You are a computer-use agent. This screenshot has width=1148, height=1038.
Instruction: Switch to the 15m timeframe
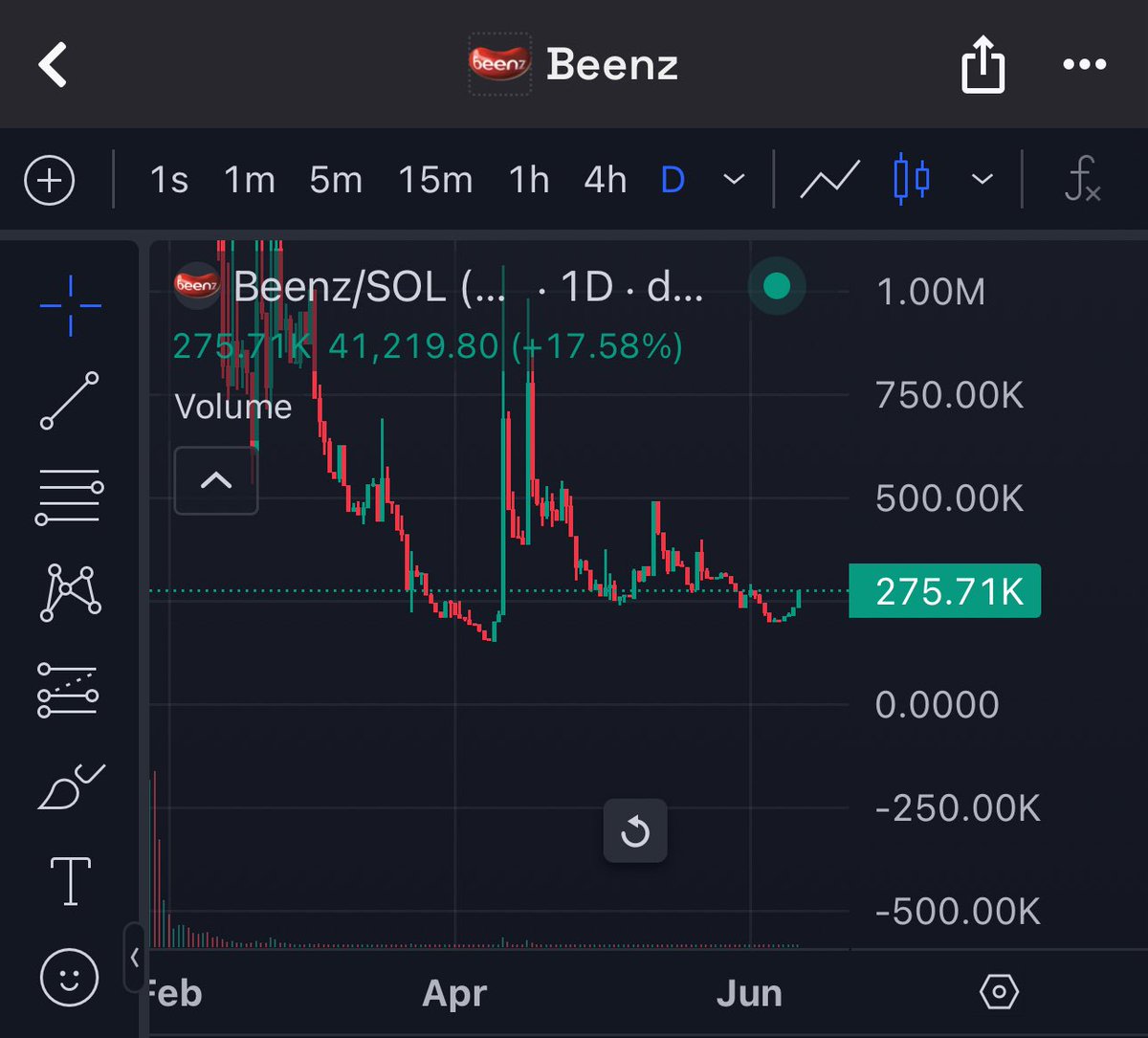436,179
